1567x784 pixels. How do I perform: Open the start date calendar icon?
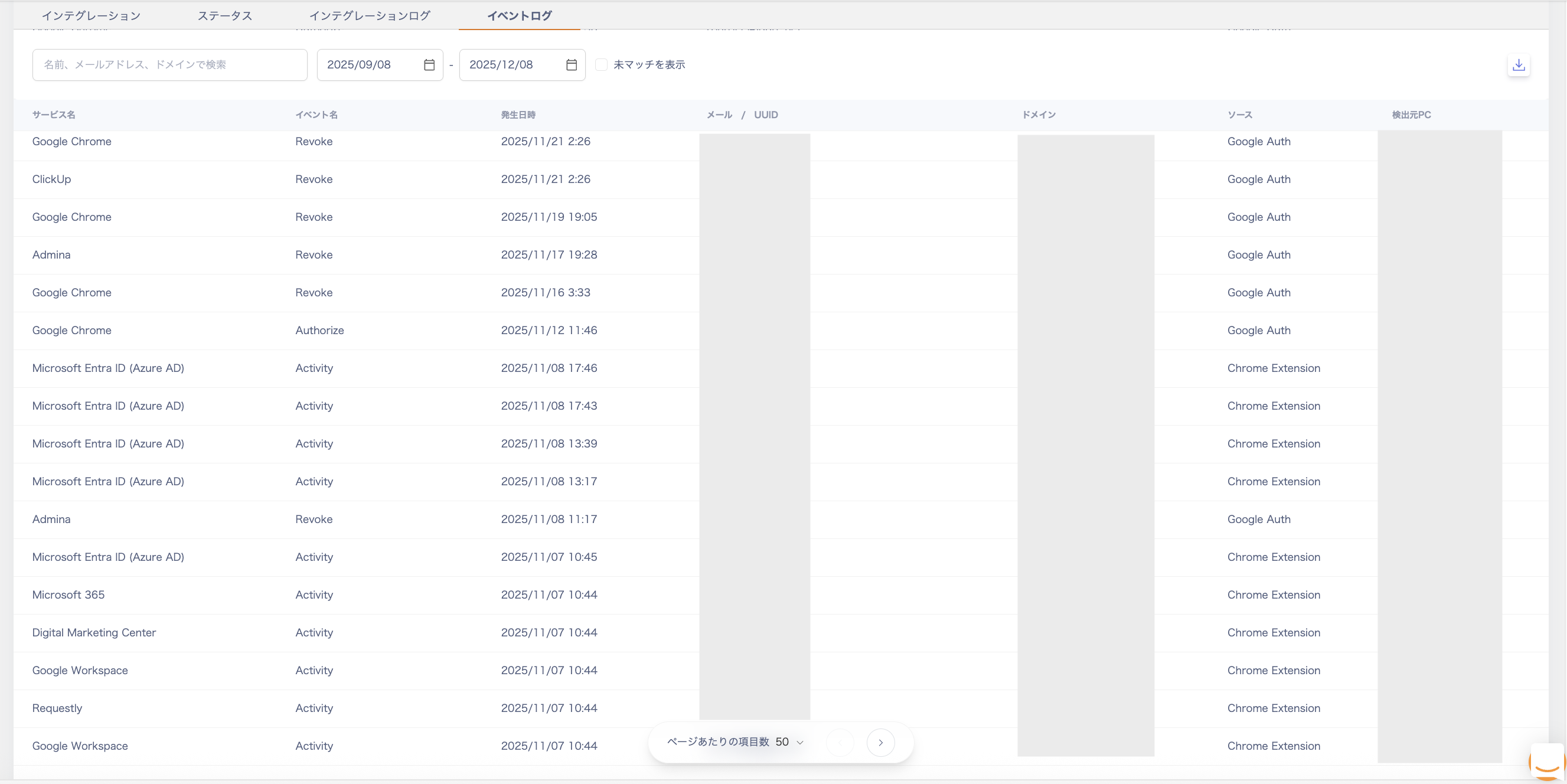pos(429,65)
